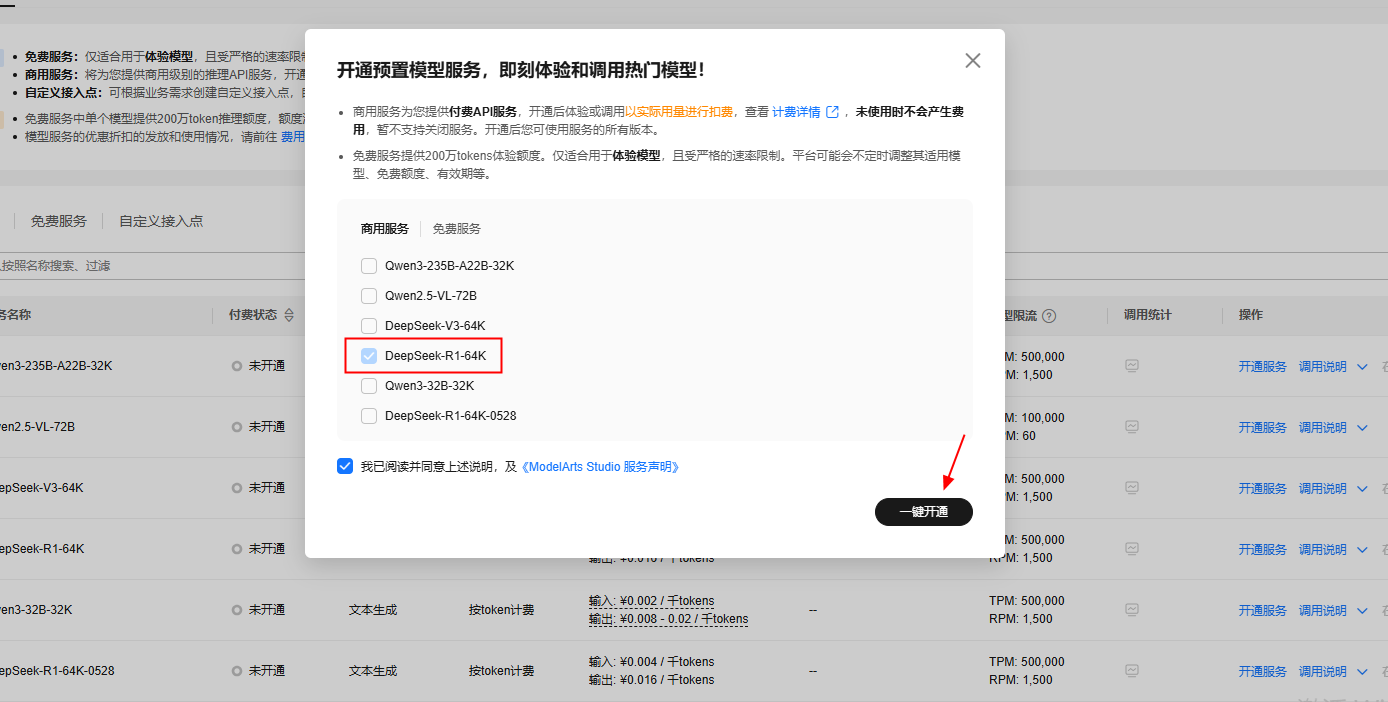This screenshot has height=702, width=1388.
Task: Close the dialog with the X icon
Action: (x=973, y=61)
